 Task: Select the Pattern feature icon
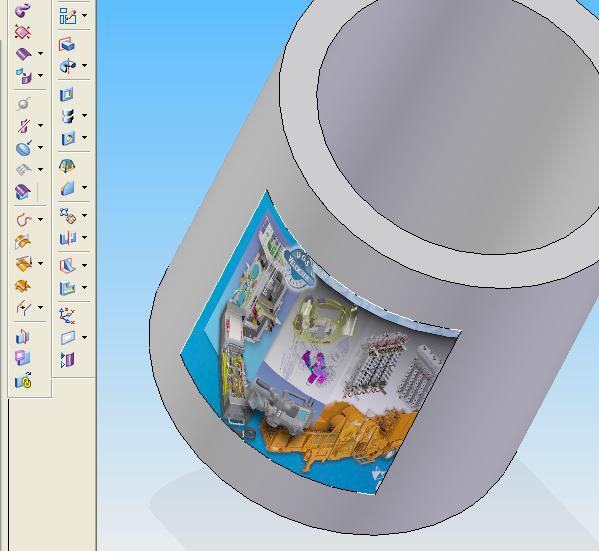click(68, 216)
